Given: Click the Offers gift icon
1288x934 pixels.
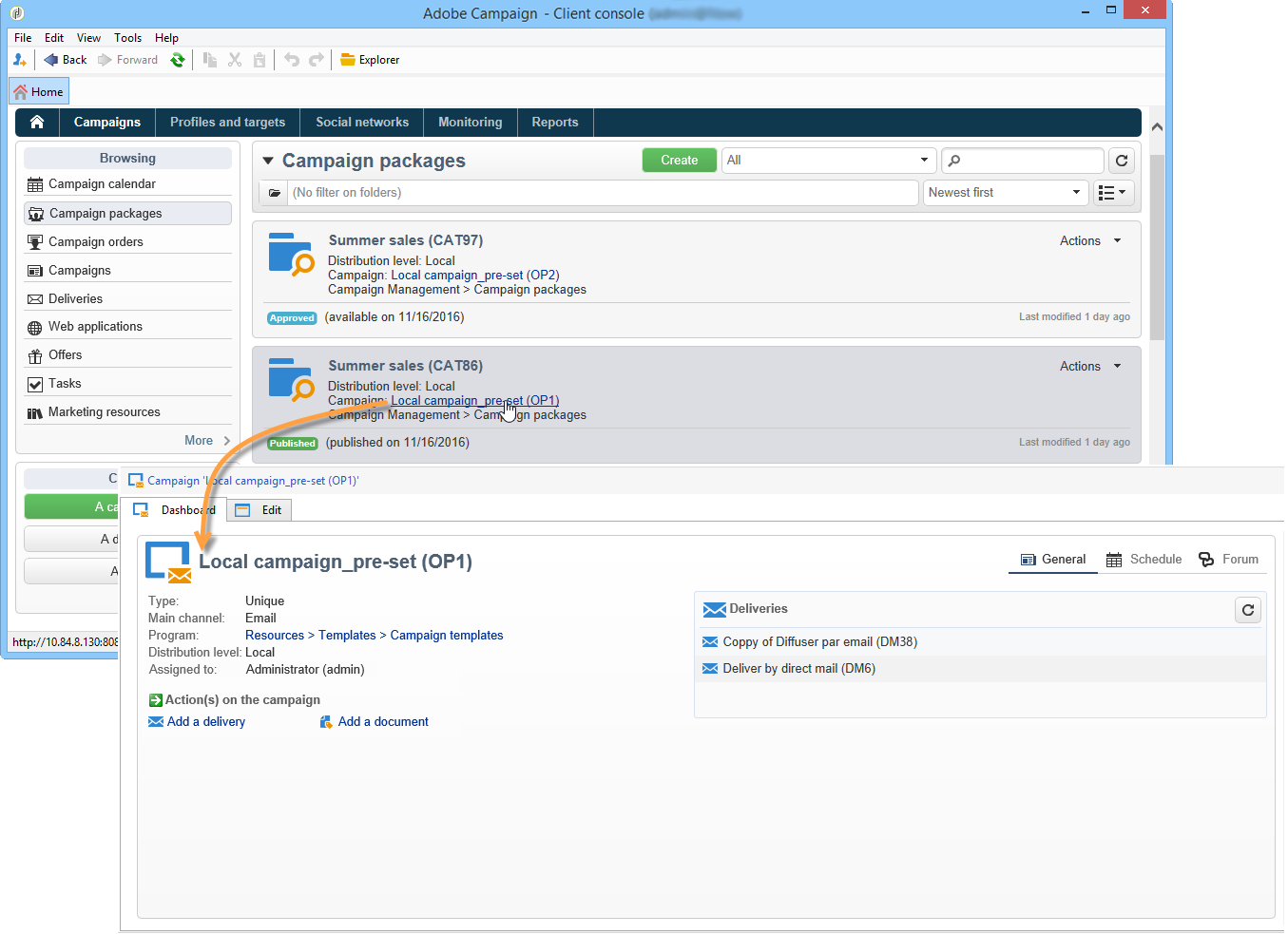Looking at the screenshot, I should [35, 355].
